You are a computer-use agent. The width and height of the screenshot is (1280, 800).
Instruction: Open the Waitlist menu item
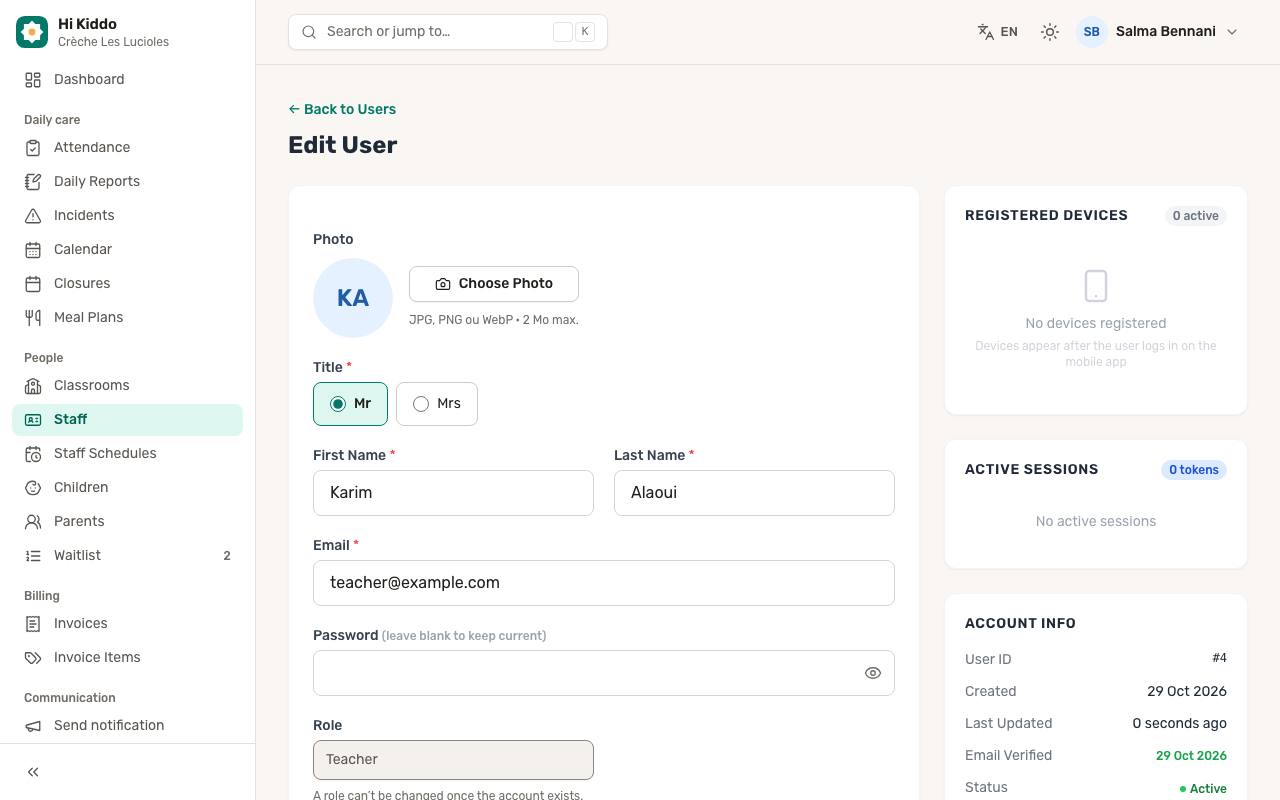tap(127, 556)
